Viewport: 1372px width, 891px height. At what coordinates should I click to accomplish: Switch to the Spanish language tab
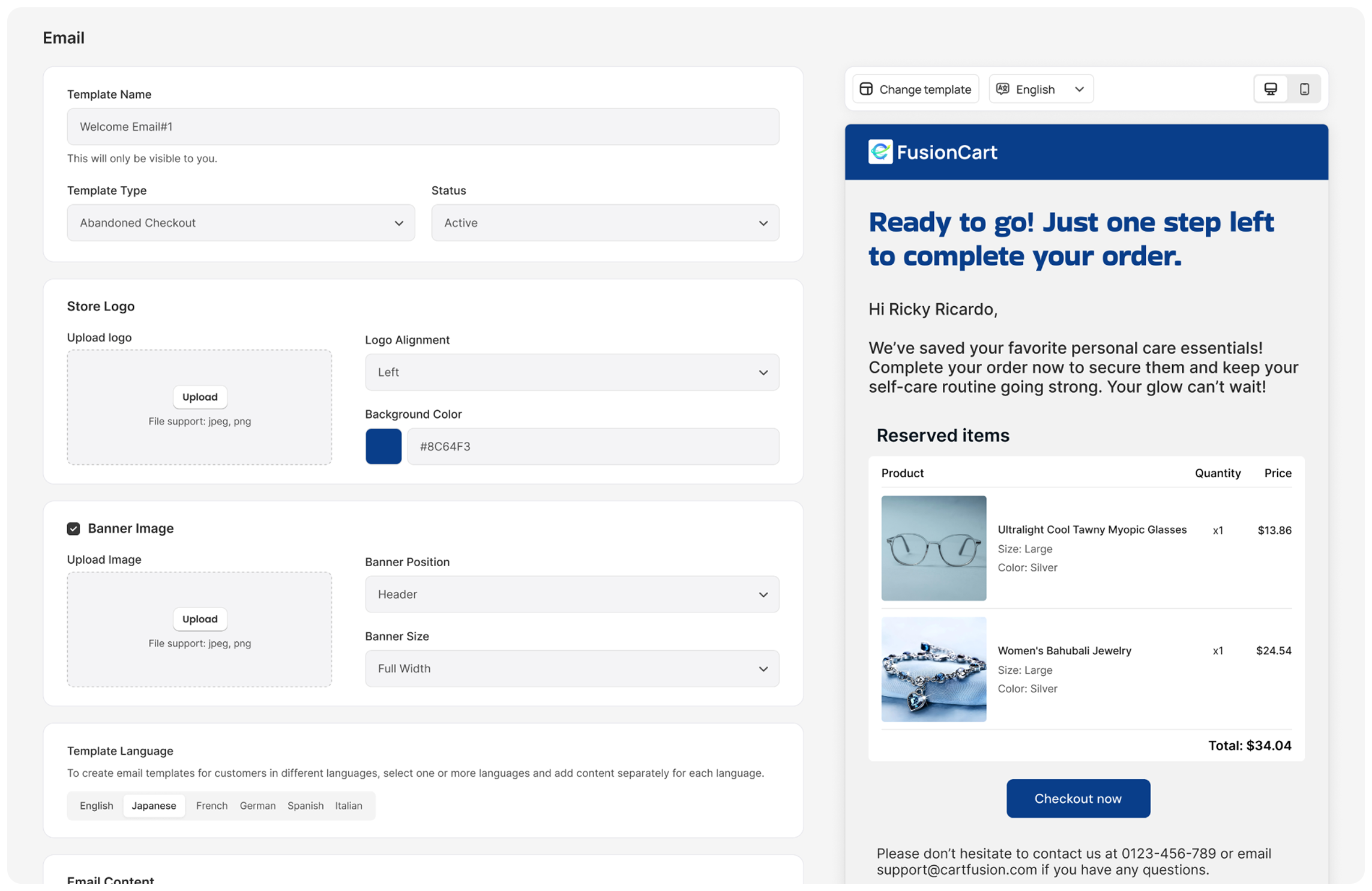305,806
